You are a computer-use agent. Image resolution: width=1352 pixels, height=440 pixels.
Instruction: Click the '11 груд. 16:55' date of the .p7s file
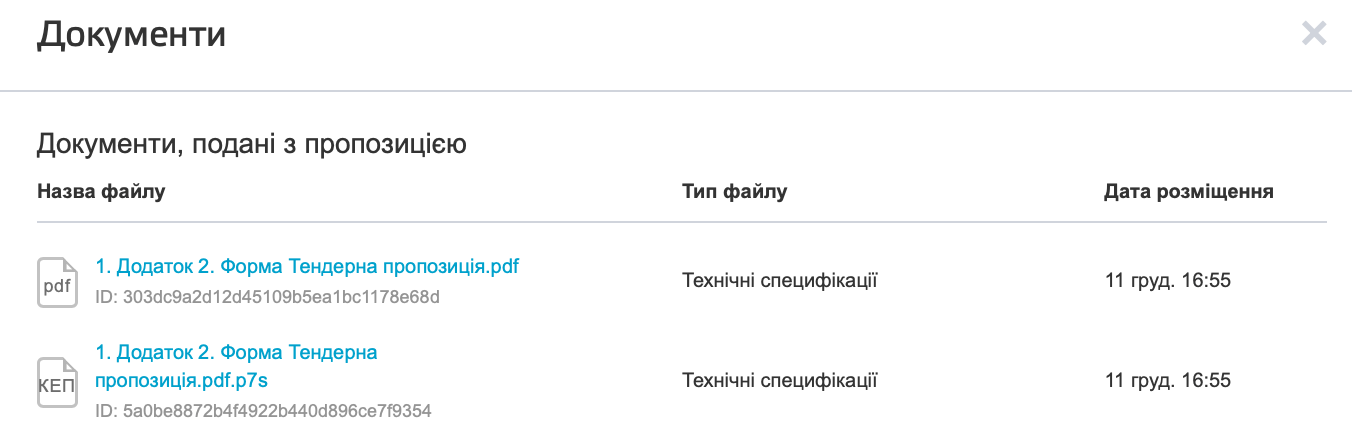tap(1167, 381)
